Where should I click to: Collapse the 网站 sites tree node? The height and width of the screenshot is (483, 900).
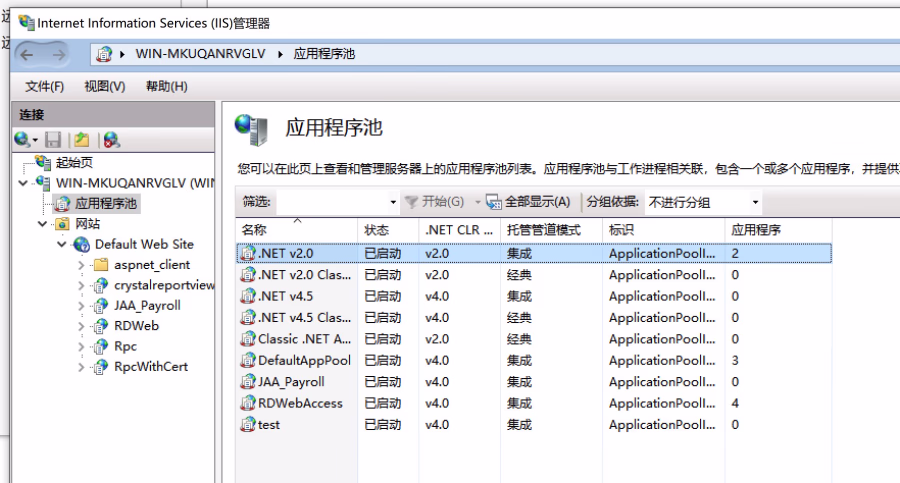42,224
